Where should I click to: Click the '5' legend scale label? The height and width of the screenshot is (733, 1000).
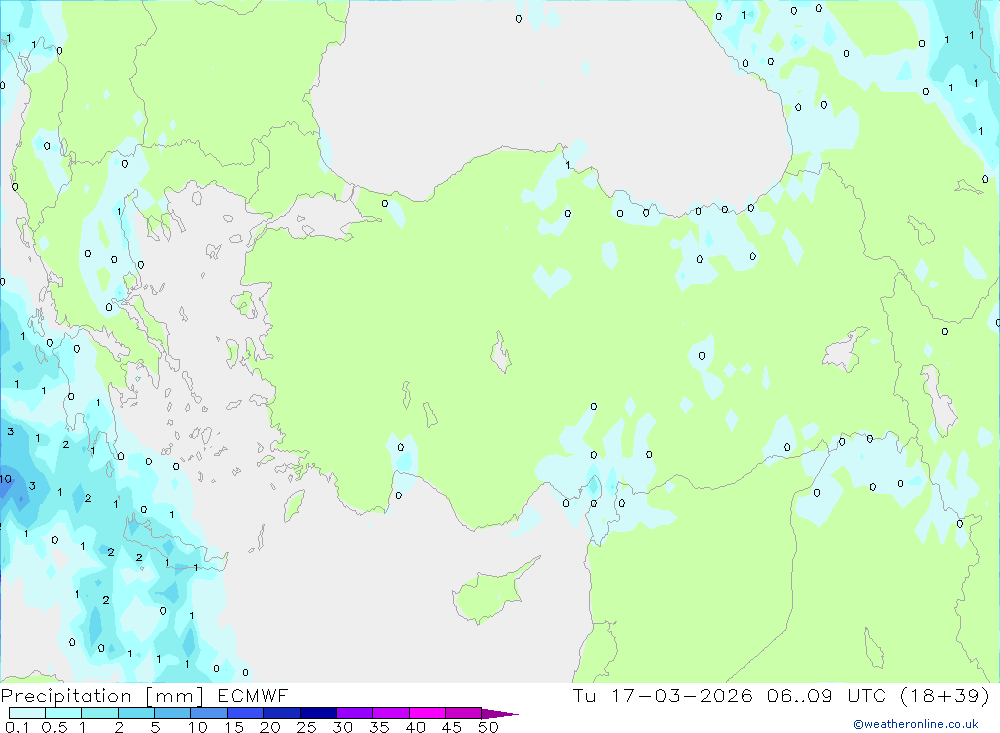coord(155,727)
